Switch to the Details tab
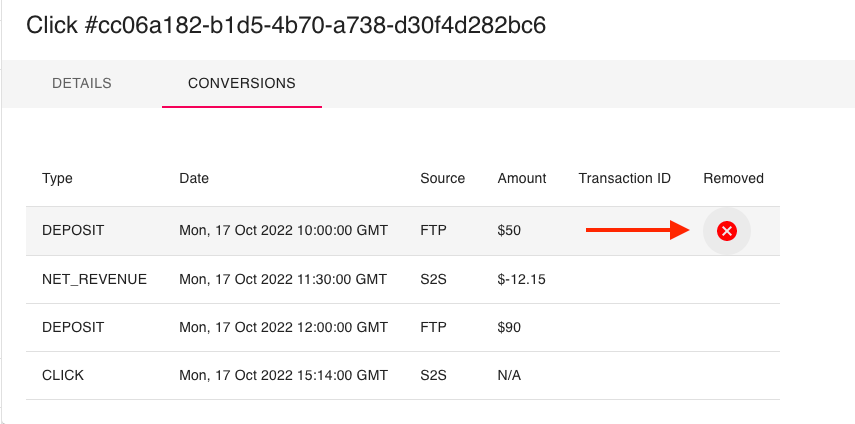The width and height of the screenshot is (855, 424). [81, 83]
